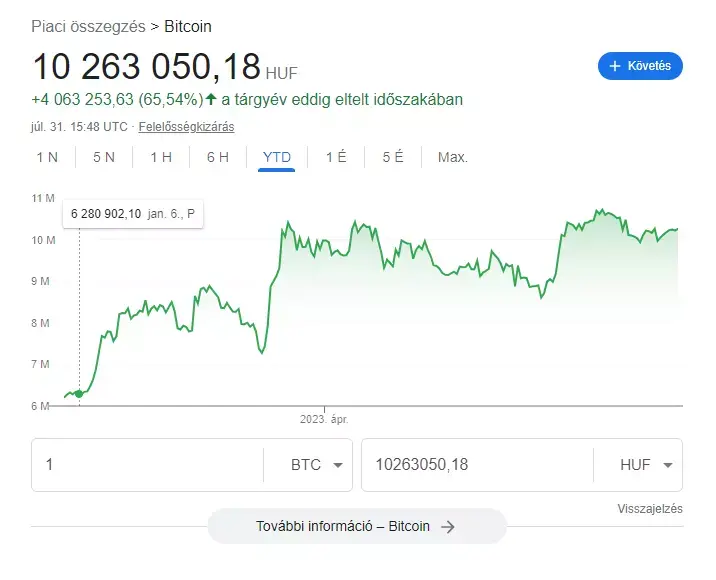Open the Felelősségkizárás disclaimer link

click(186, 127)
